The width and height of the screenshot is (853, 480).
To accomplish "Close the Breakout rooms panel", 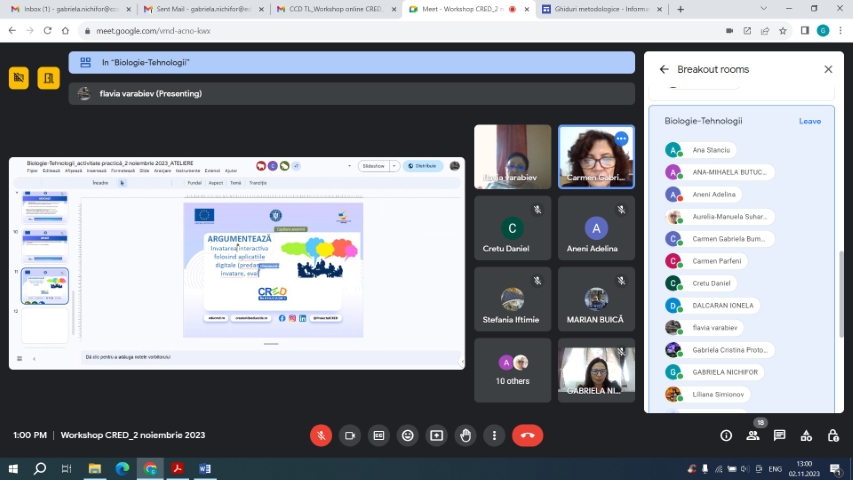I will [x=828, y=69].
